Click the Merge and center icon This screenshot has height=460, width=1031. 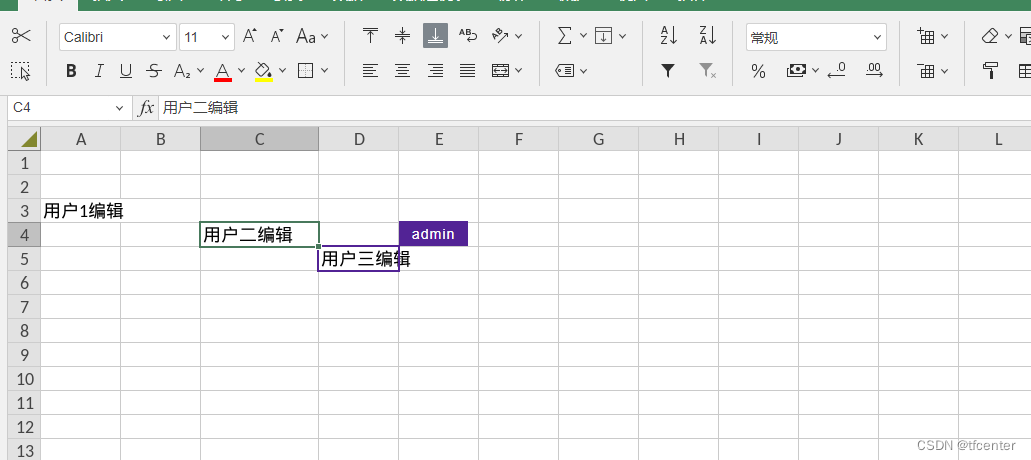pyautogui.click(x=500, y=70)
